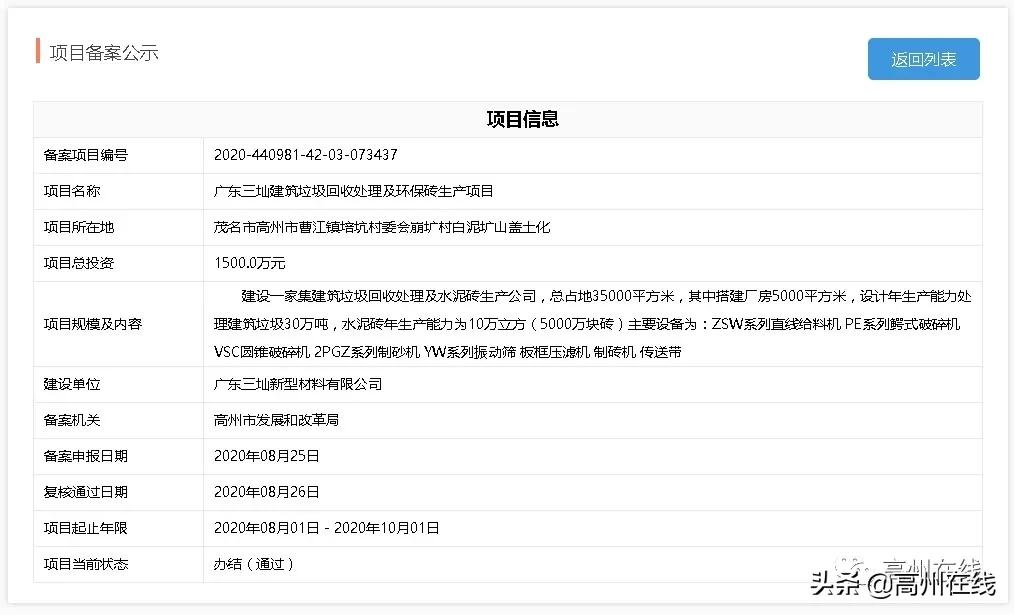Click the 项目所在地 row label
Screen dimensions: 1014x615
coord(72,227)
